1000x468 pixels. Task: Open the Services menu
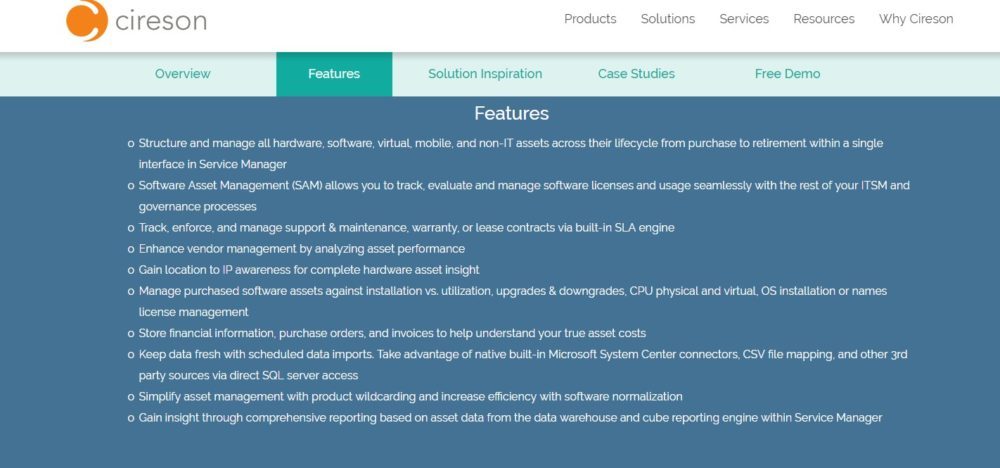tap(744, 19)
